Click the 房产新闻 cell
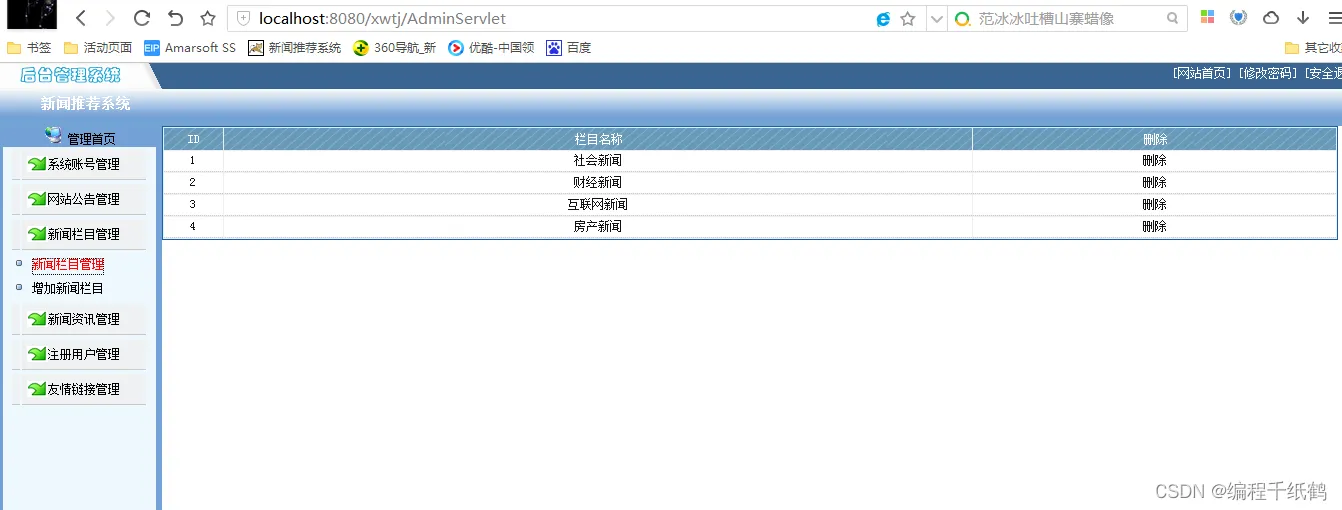Image resolution: width=1342 pixels, height=510 pixels. point(598,226)
